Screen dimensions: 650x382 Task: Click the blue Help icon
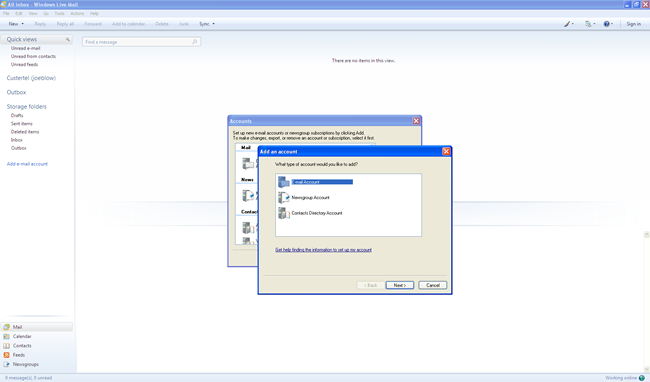[606, 24]
